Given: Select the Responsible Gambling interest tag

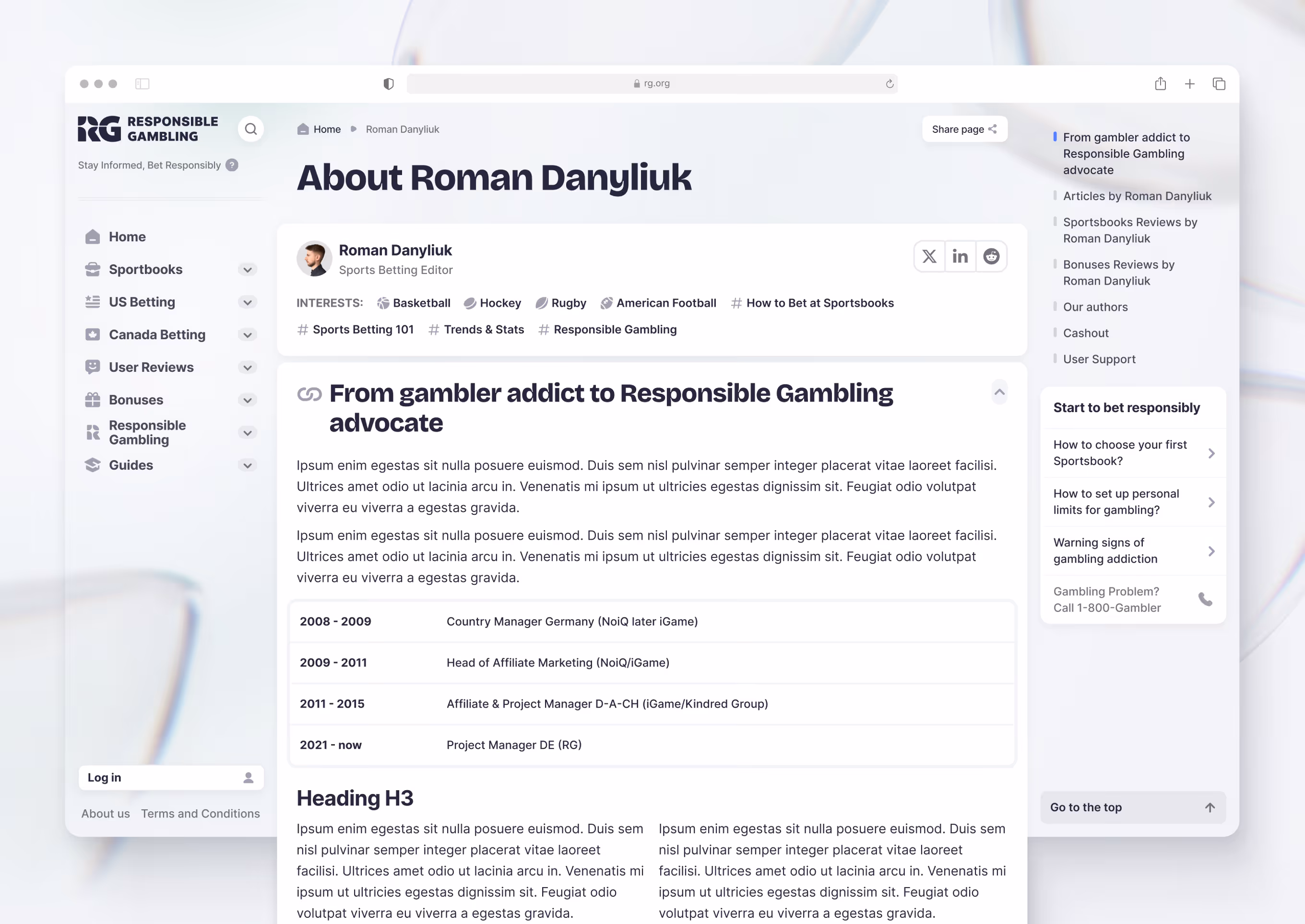Looking at the screenshot, I should coord(615,330).
